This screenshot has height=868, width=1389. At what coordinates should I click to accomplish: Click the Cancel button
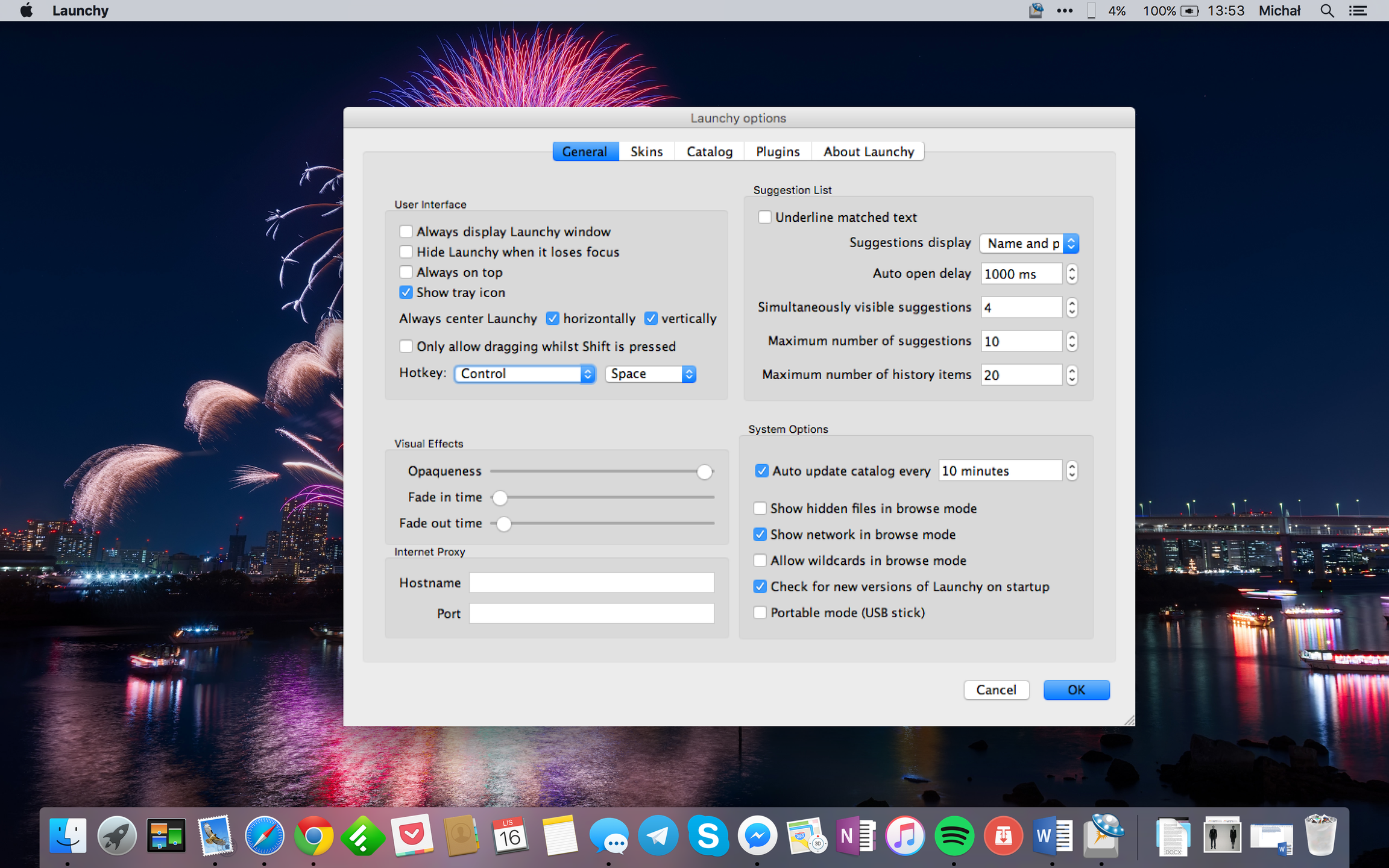coord(996,690)
